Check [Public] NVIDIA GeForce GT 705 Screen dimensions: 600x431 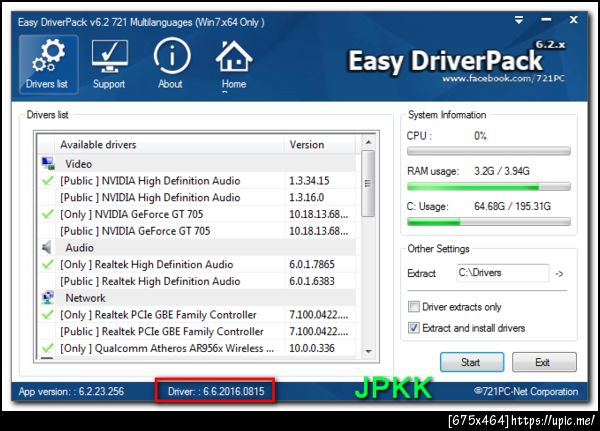[47, 231]
